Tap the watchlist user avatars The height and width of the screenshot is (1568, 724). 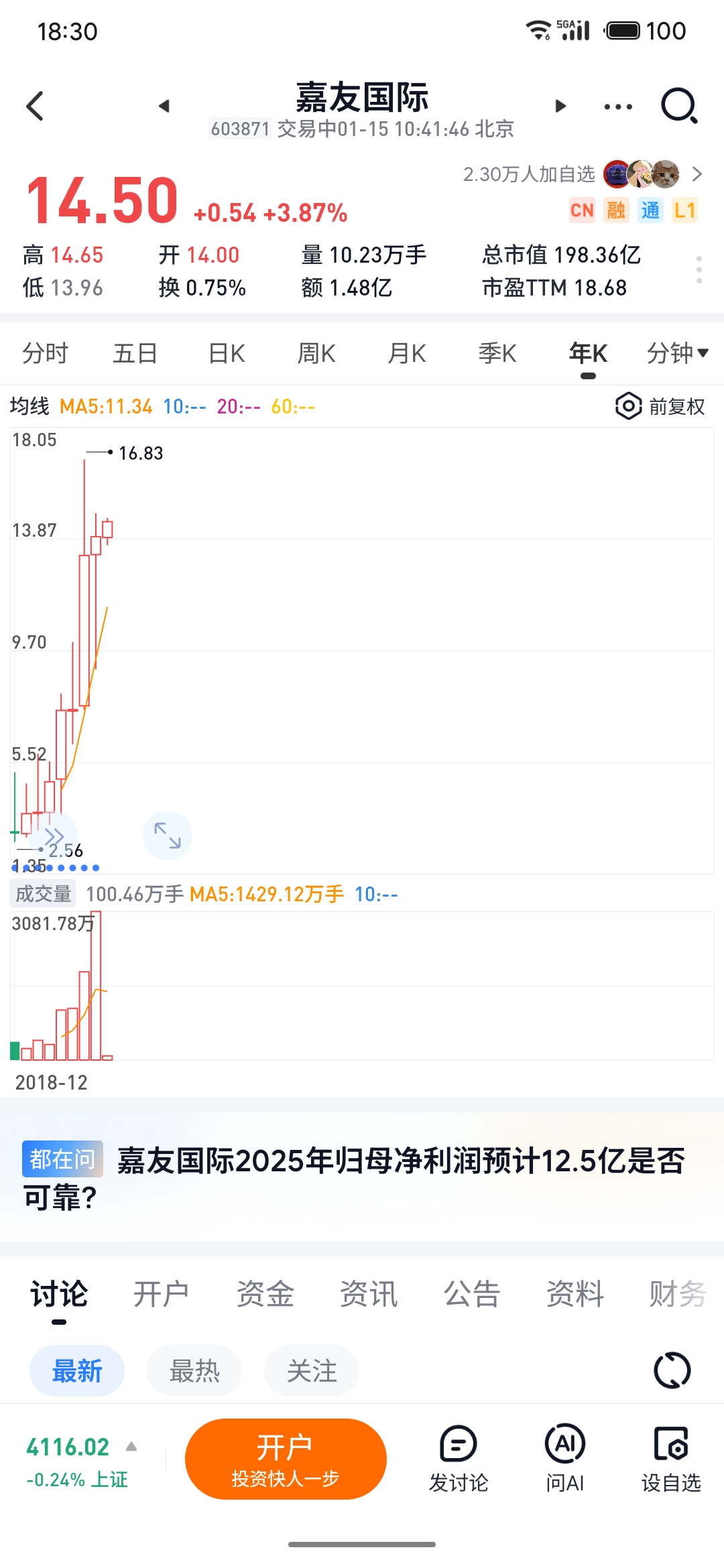tap(642, 174)
